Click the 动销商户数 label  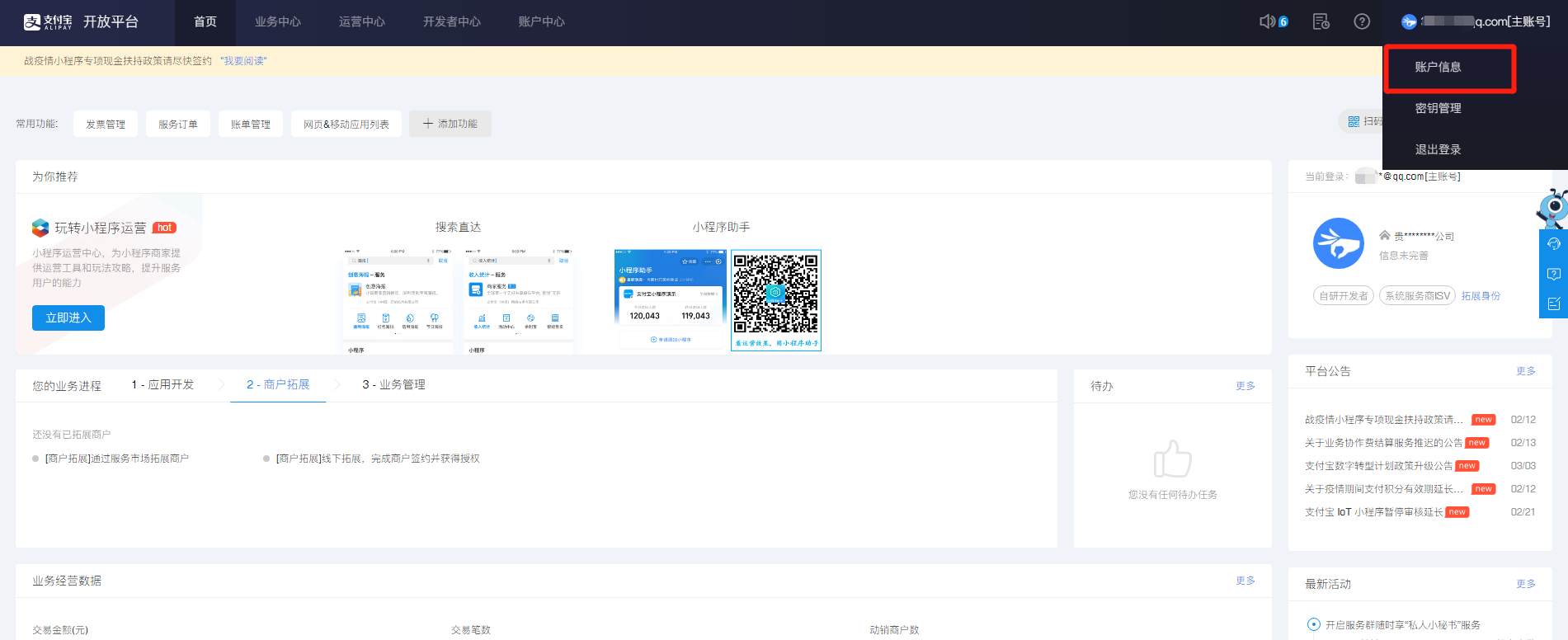pyautogui.click(x=894, y=630)
